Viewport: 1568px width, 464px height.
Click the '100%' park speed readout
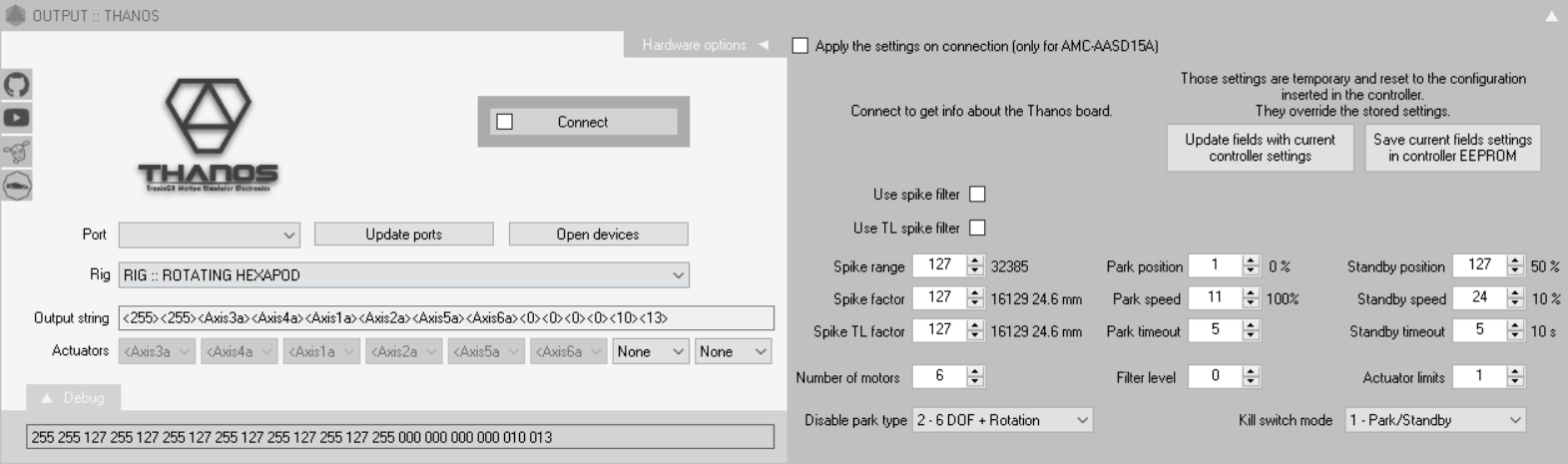coord(1284,299)
